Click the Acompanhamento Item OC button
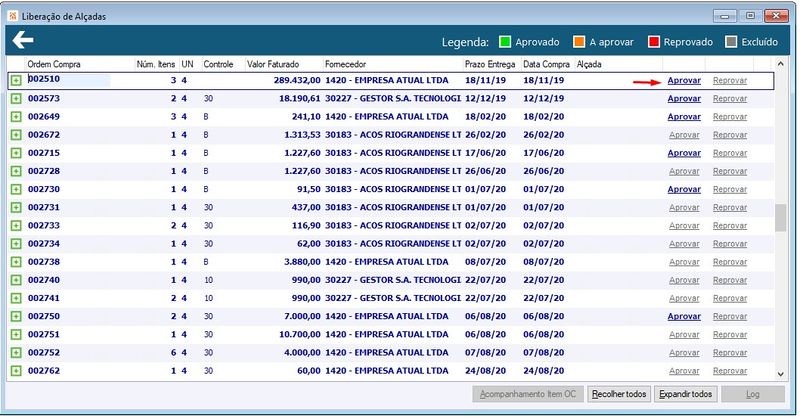The width and height of the screenshot is (800, 419). point(528,394)
